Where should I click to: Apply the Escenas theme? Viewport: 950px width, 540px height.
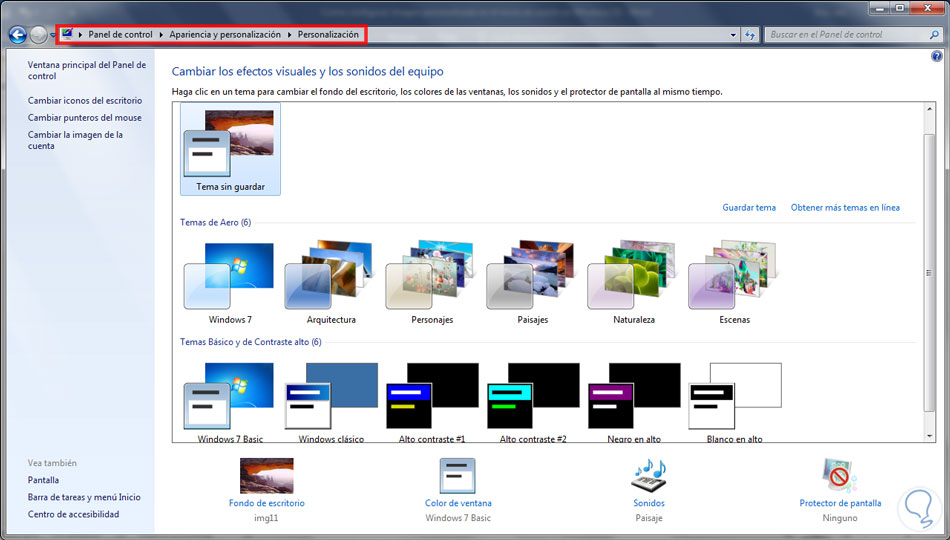click(x=734, y=283)
